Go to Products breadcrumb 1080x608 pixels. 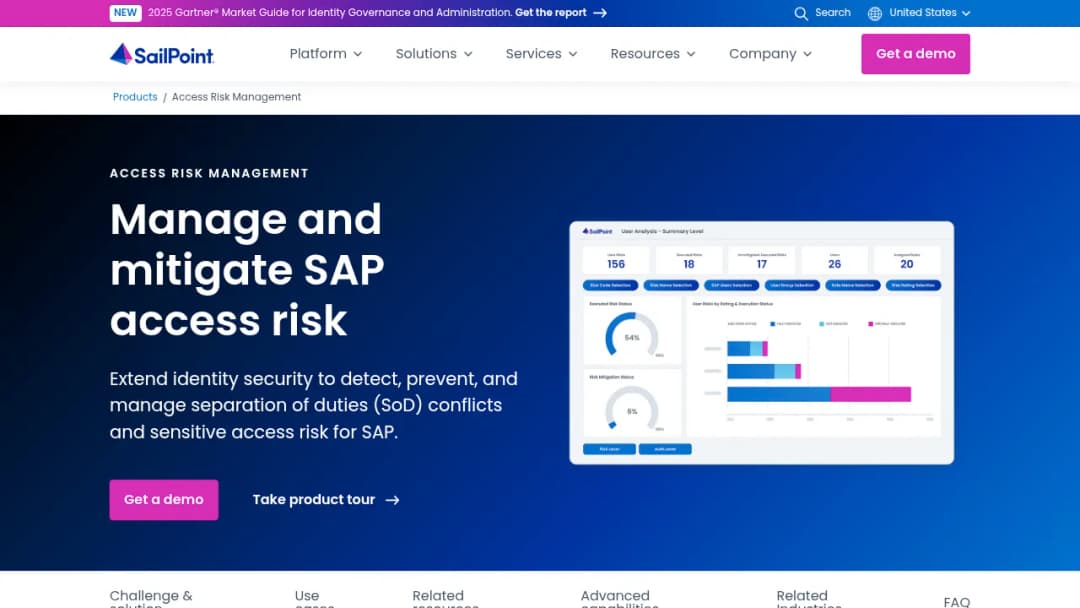(x=135, y=97)
